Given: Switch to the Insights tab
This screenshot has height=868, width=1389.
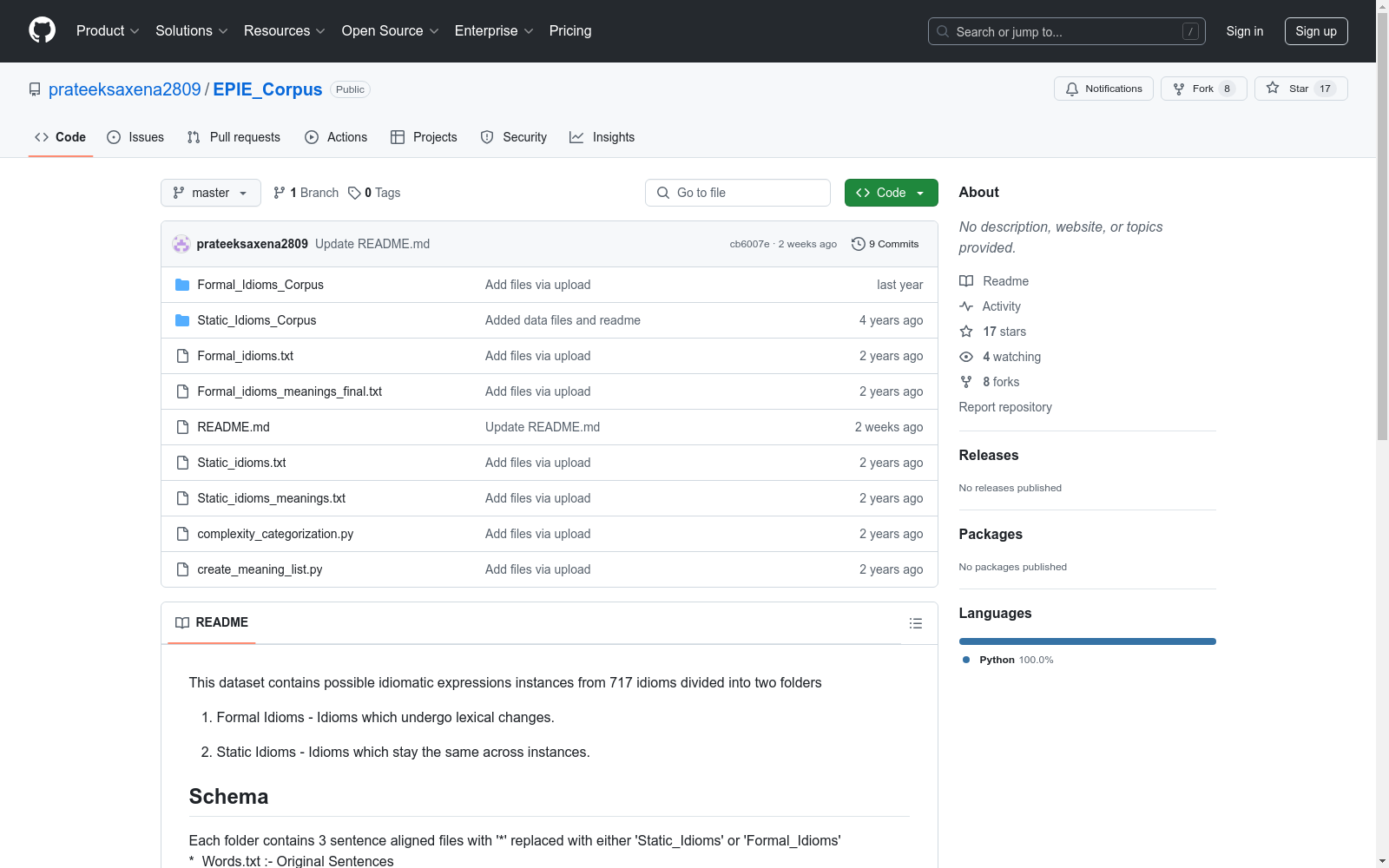Looking at the screenshot, I should (x=602, y=137).
